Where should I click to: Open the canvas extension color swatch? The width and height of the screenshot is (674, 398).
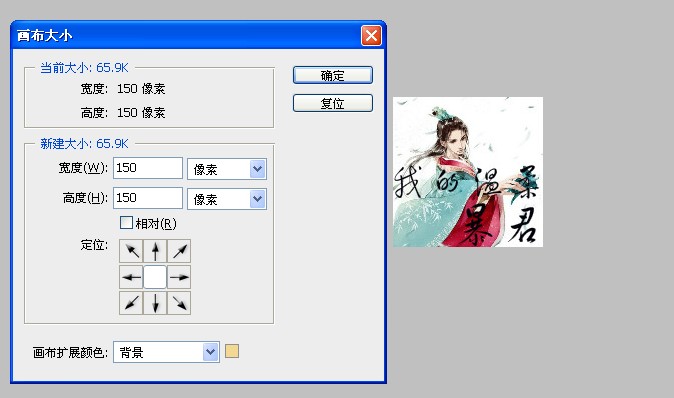(232, 351)
